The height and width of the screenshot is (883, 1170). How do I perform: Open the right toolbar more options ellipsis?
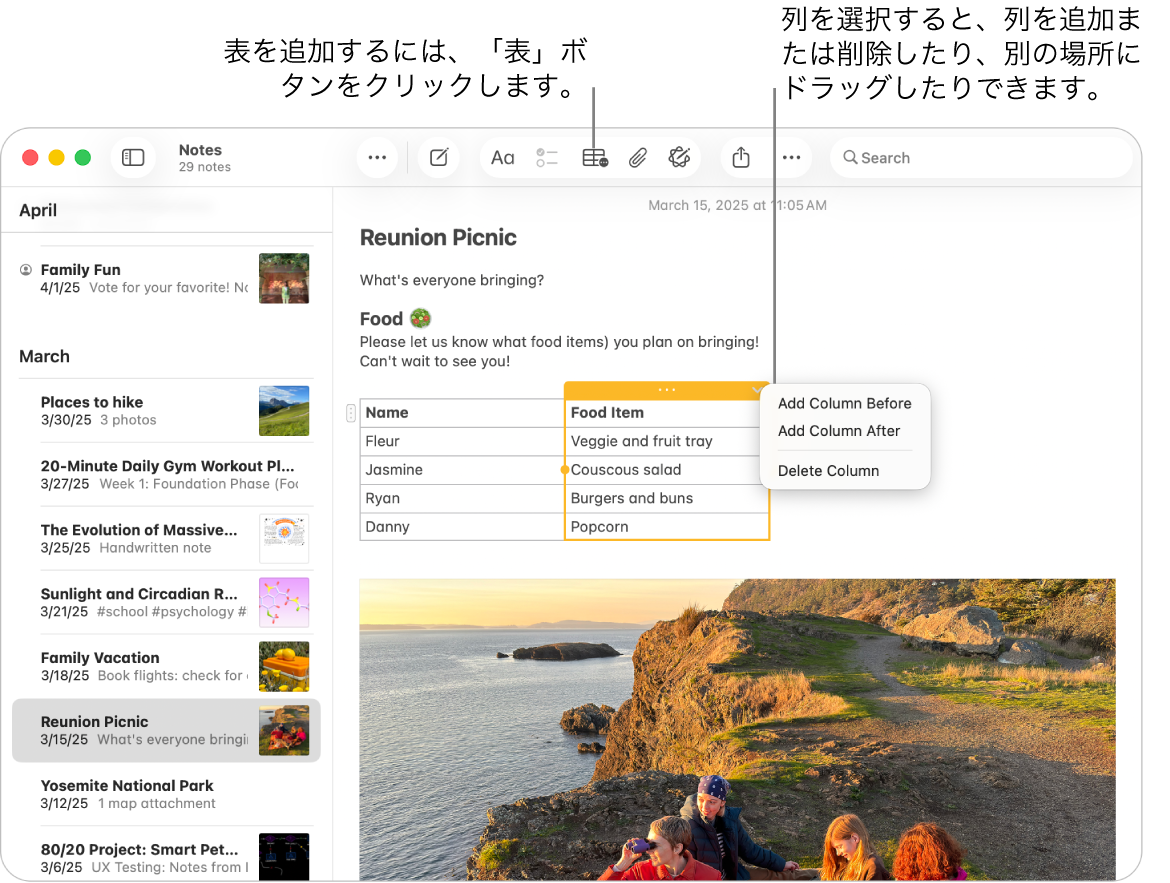point(791,158)
